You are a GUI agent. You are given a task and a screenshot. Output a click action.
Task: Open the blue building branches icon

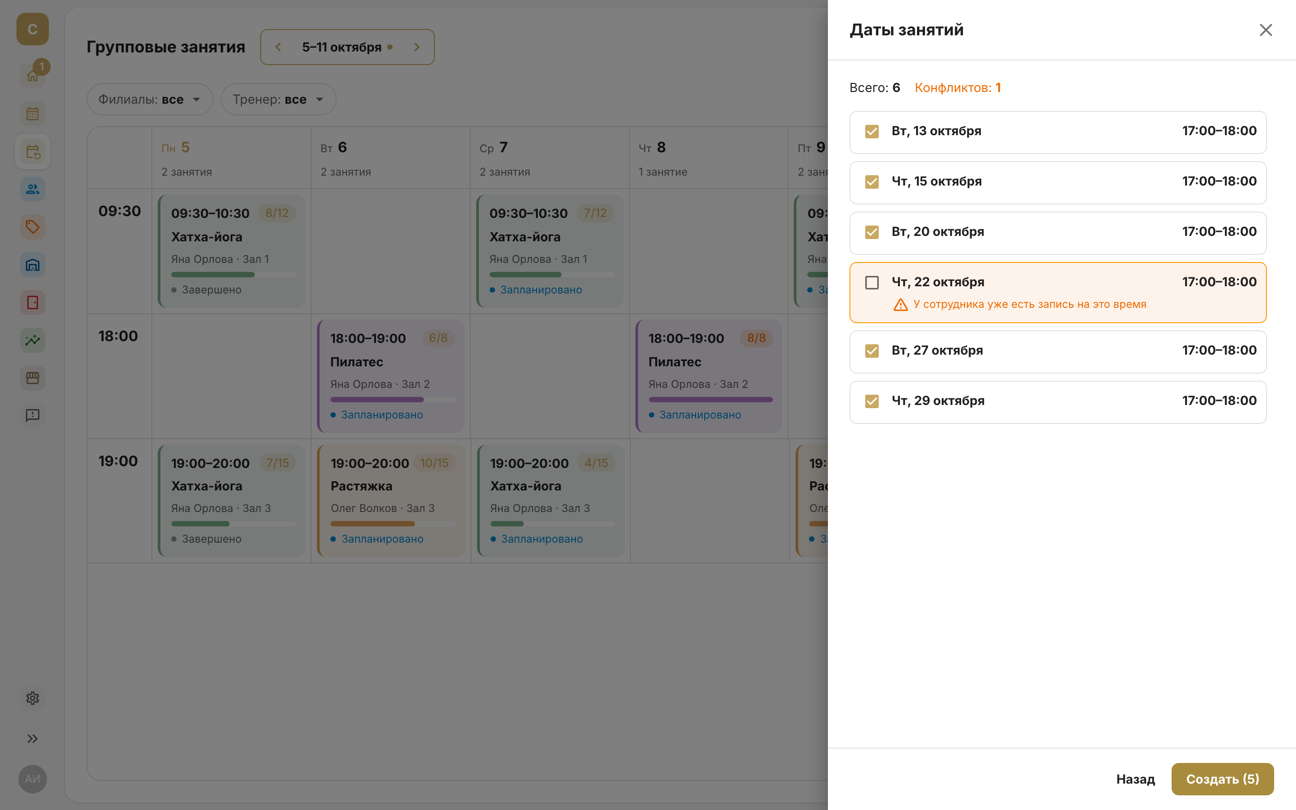[33, 265]
